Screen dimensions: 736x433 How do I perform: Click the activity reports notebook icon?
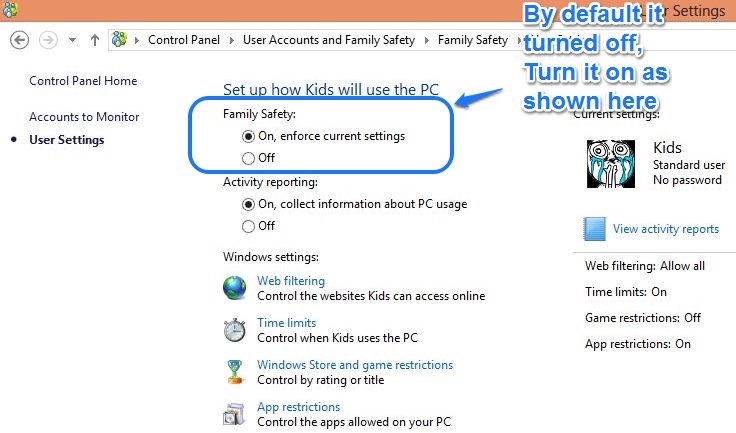(x=595, y=229)
